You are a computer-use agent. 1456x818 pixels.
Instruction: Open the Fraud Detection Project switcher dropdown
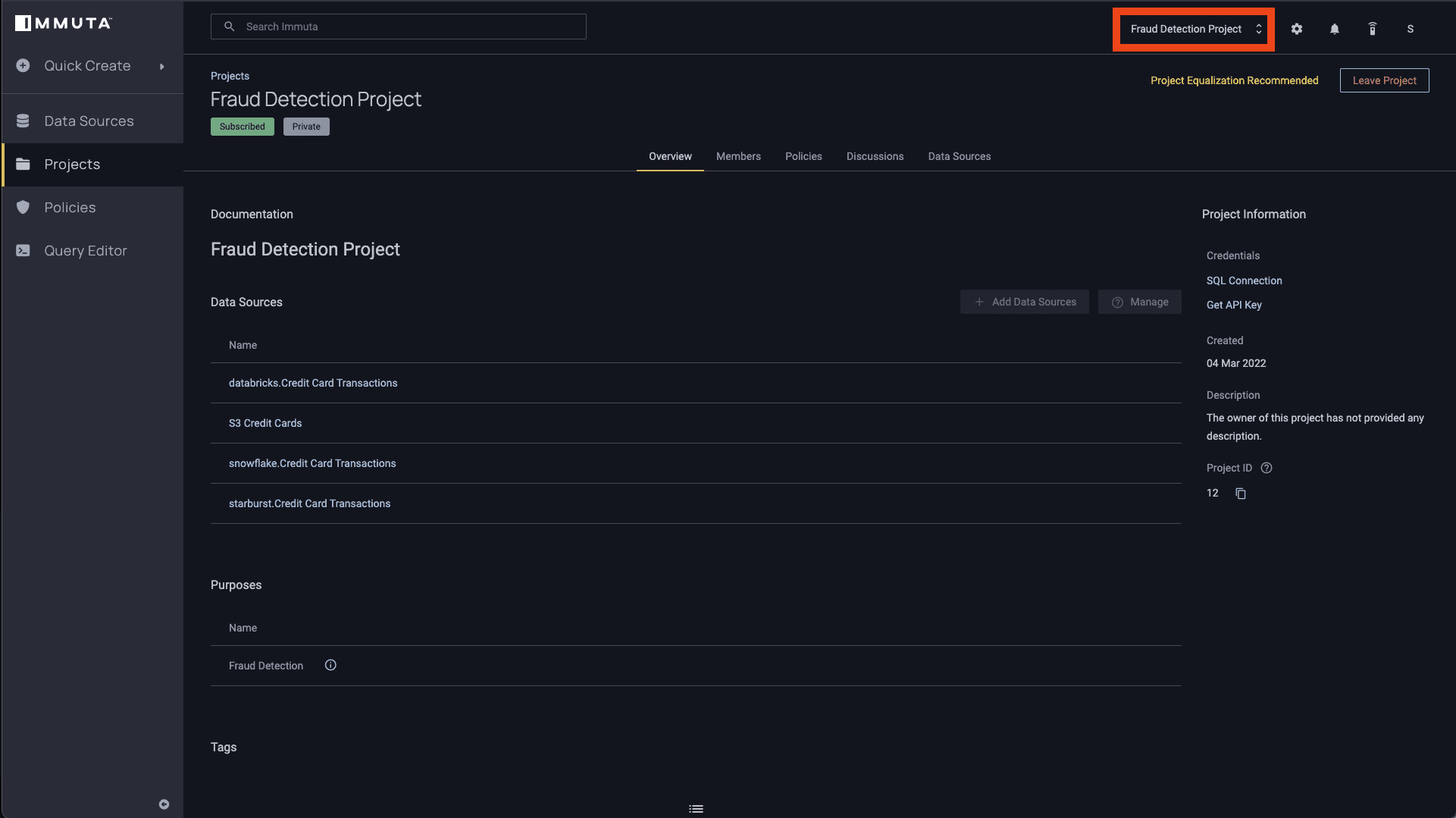tap(1194, 30)
